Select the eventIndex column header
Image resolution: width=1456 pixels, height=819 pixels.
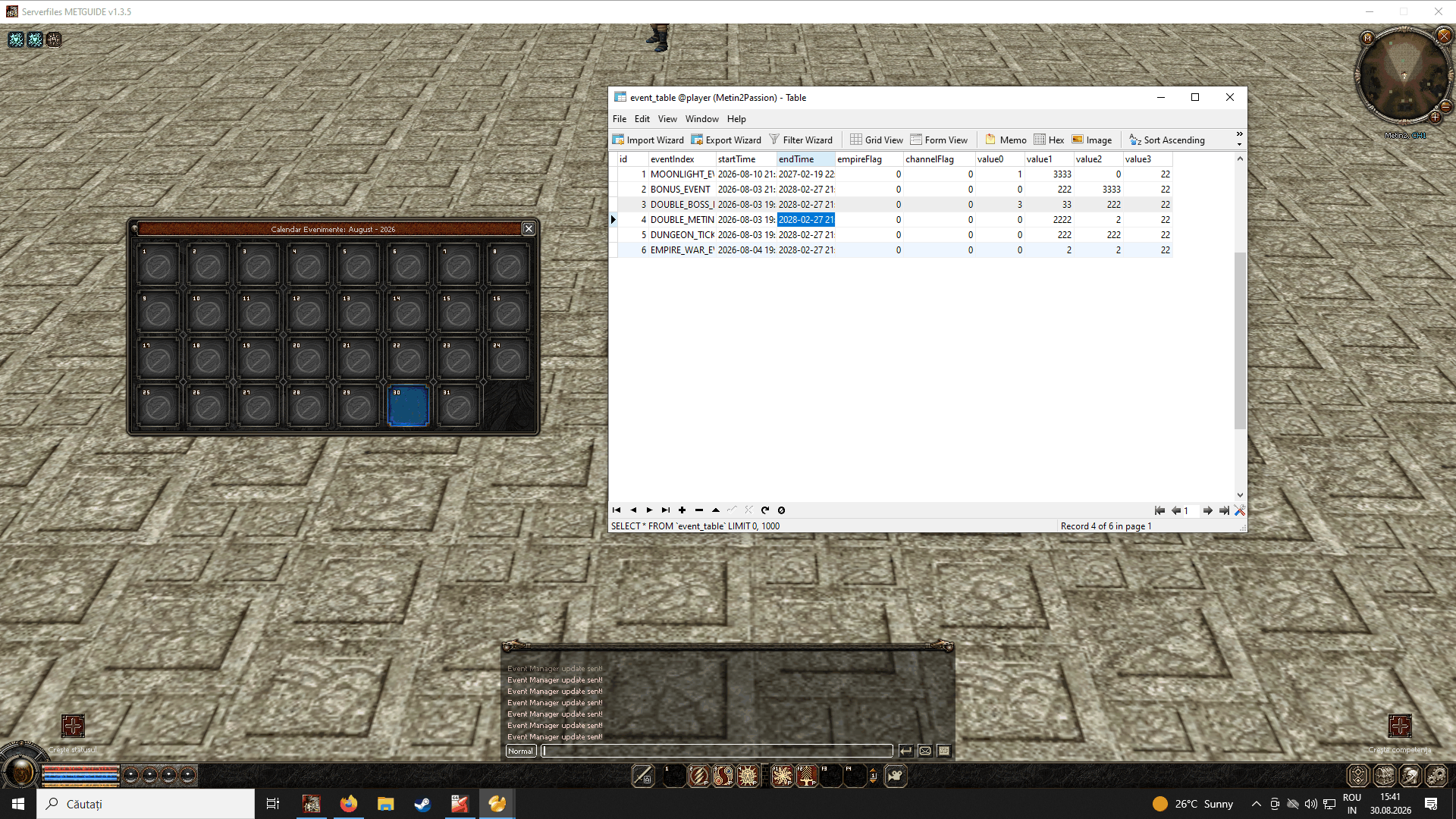(x=682, y=159)
